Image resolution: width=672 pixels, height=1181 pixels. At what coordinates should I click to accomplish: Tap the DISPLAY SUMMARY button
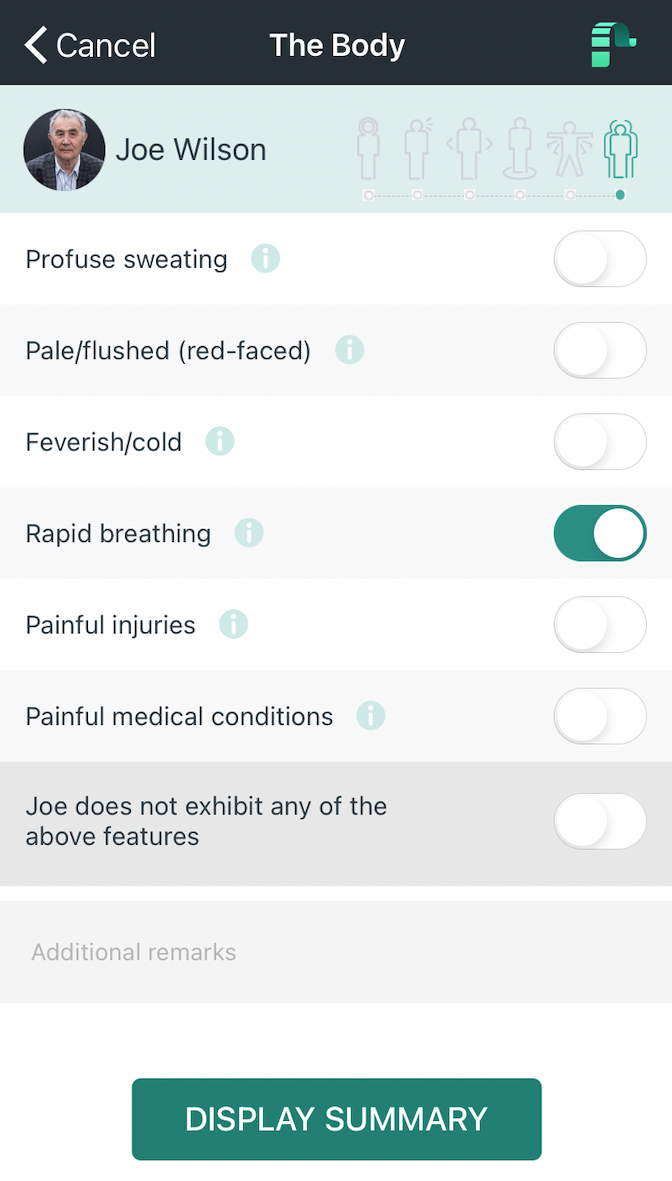click(x=337, y=1119)
